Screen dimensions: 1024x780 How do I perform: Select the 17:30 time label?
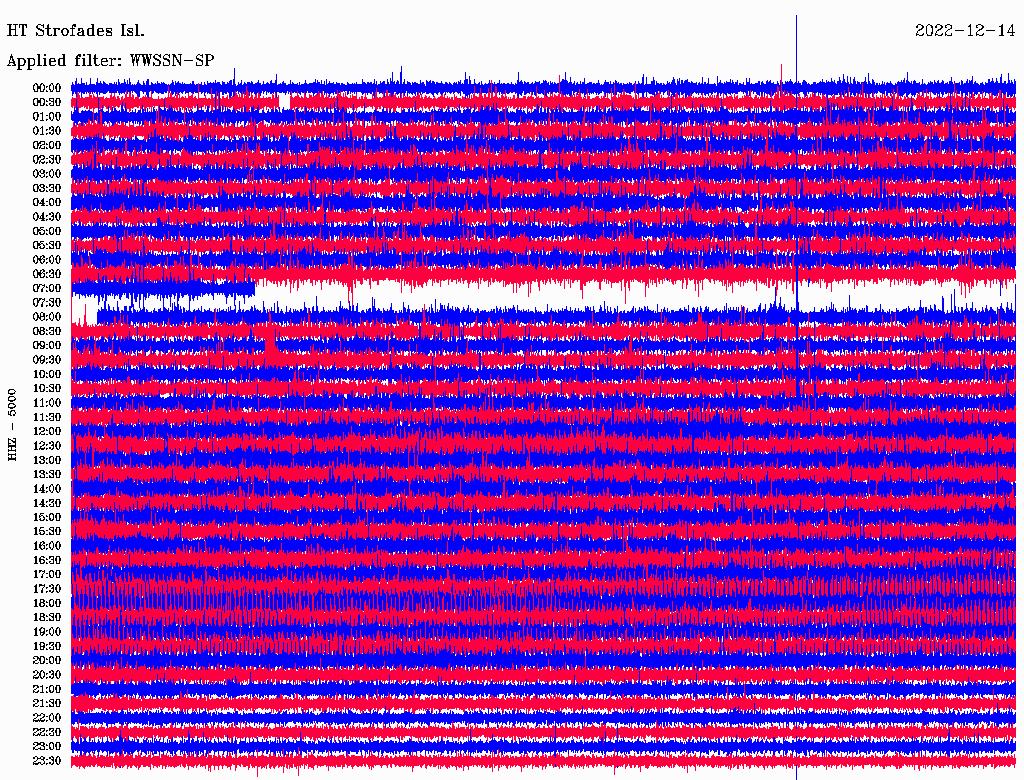coord(47,589)
